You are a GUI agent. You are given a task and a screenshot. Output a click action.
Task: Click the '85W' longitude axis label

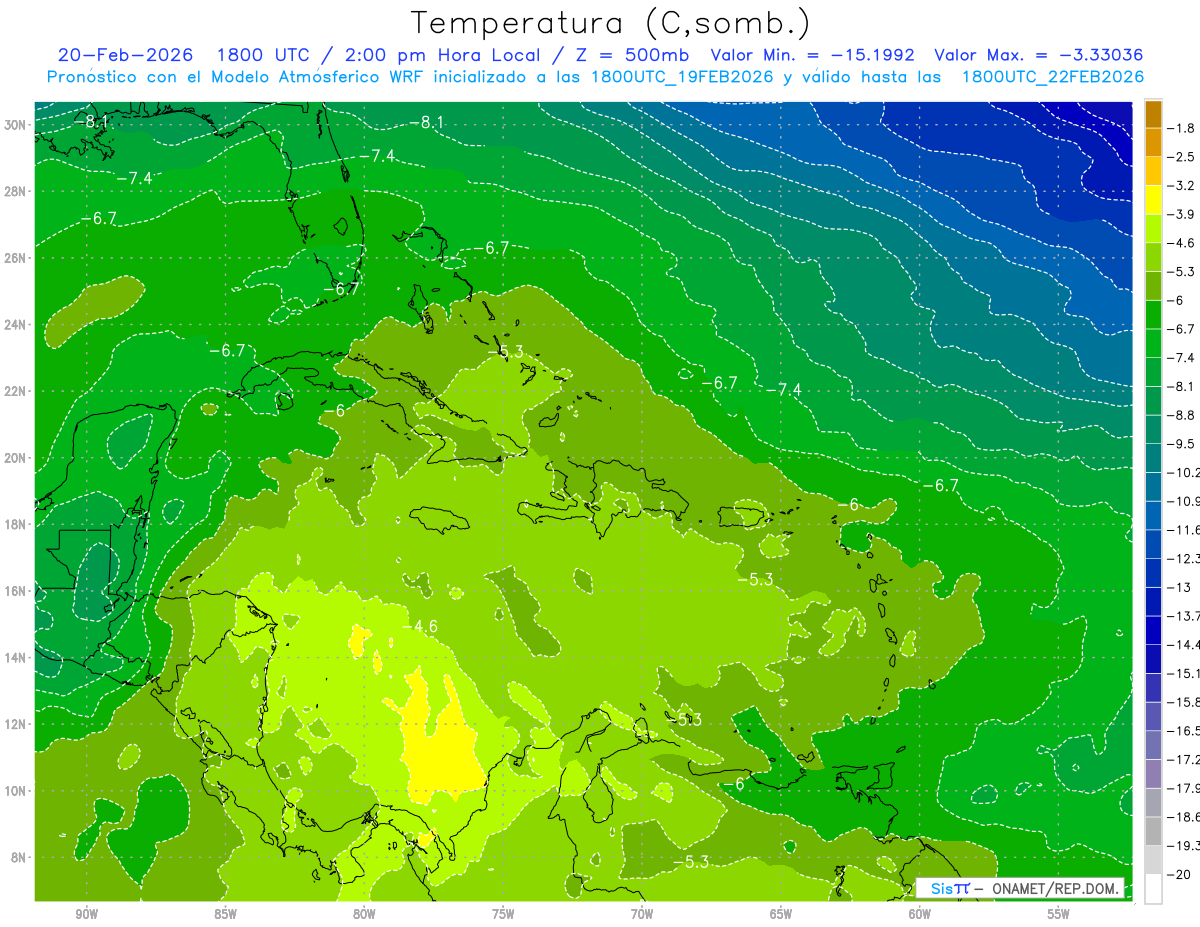point(225,914)
